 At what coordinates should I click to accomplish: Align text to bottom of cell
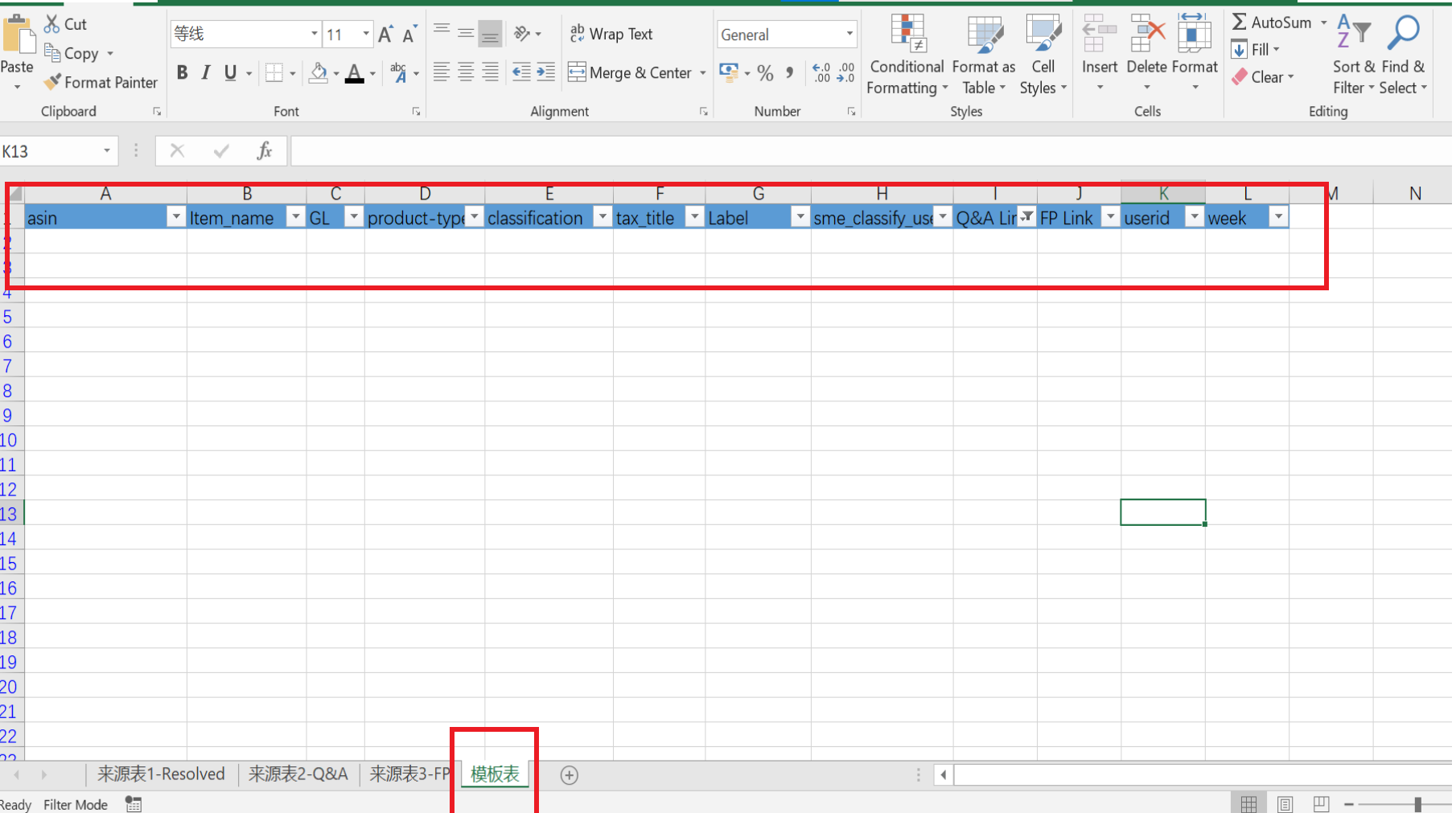pyautogui.click(x=490, y=33)
